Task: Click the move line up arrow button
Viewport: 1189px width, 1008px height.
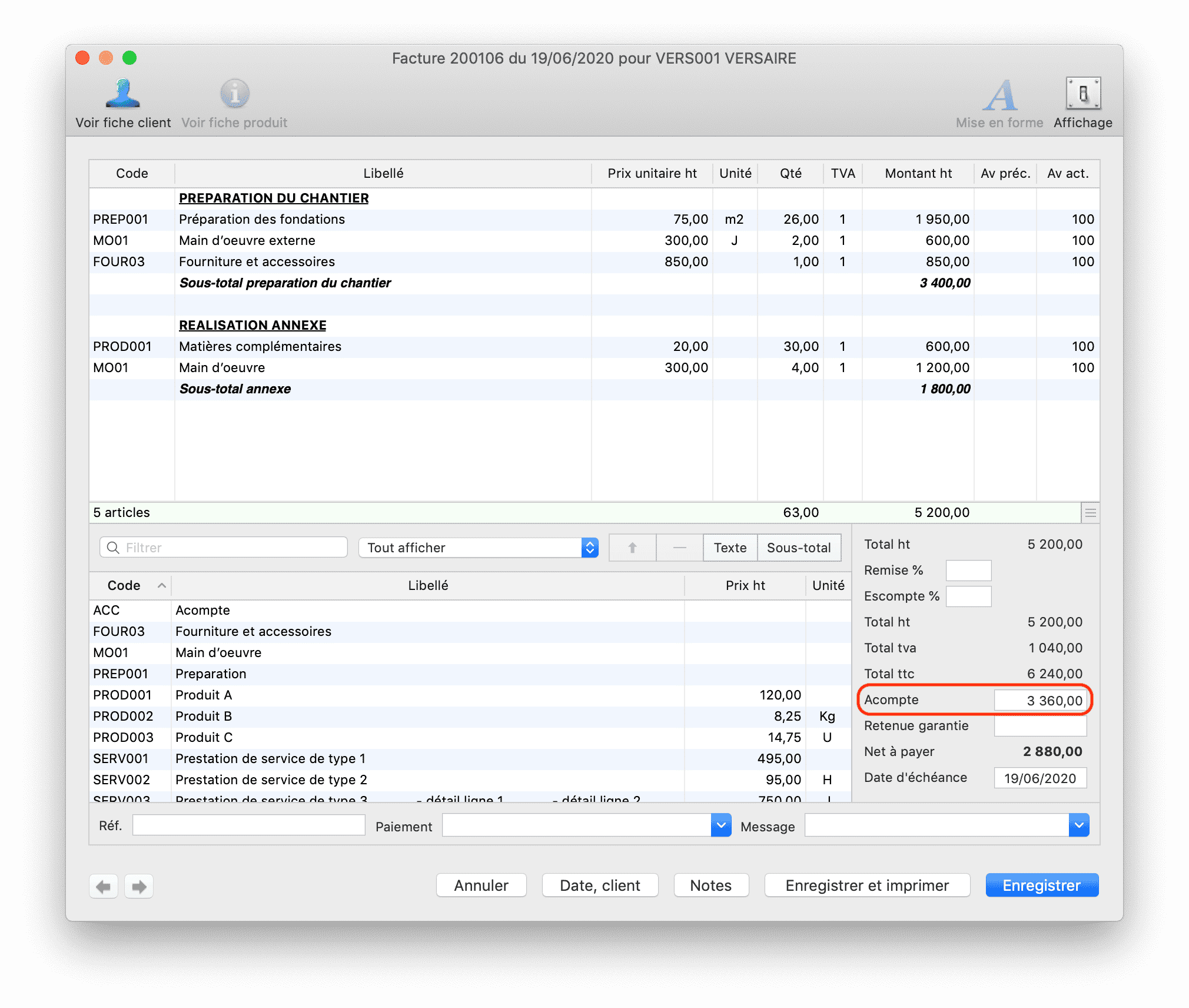Action: (x=632, y=548)
